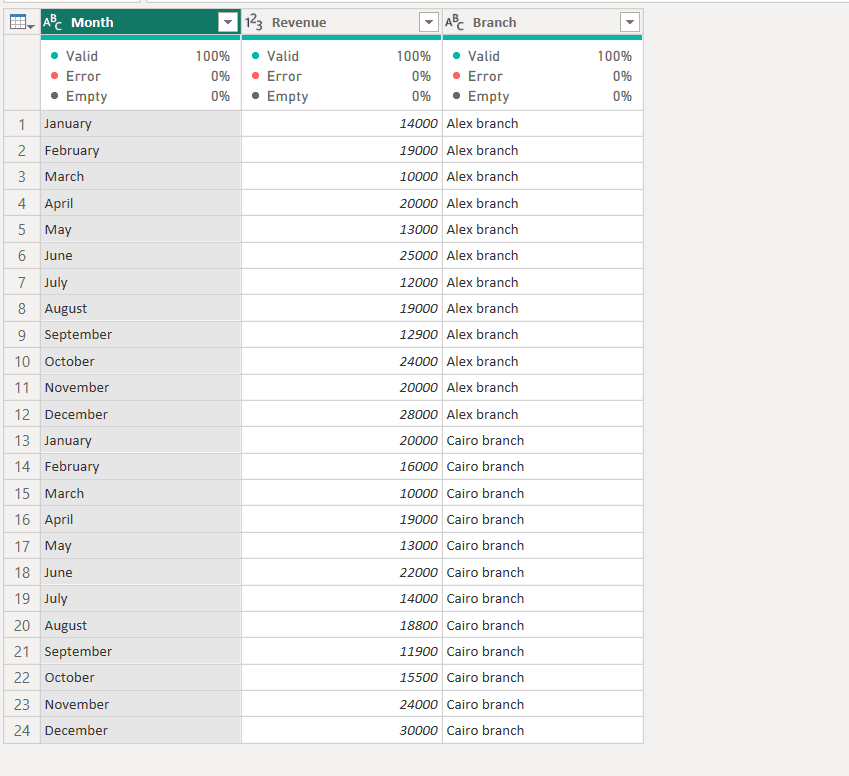This screenshot has width=849, height=776.
Task: Click the Error 0% stat under Revenue
Action: pos(342,76)
